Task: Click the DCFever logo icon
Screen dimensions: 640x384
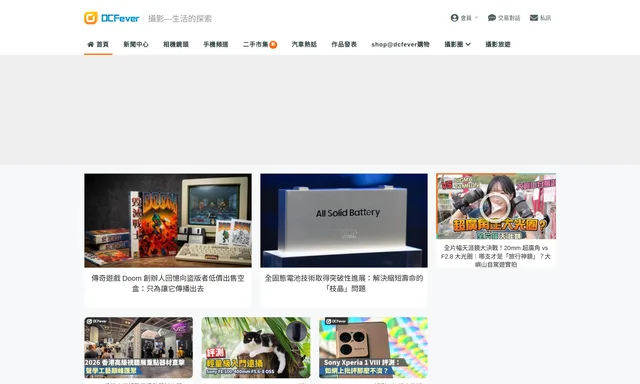Action: (91, 18)
